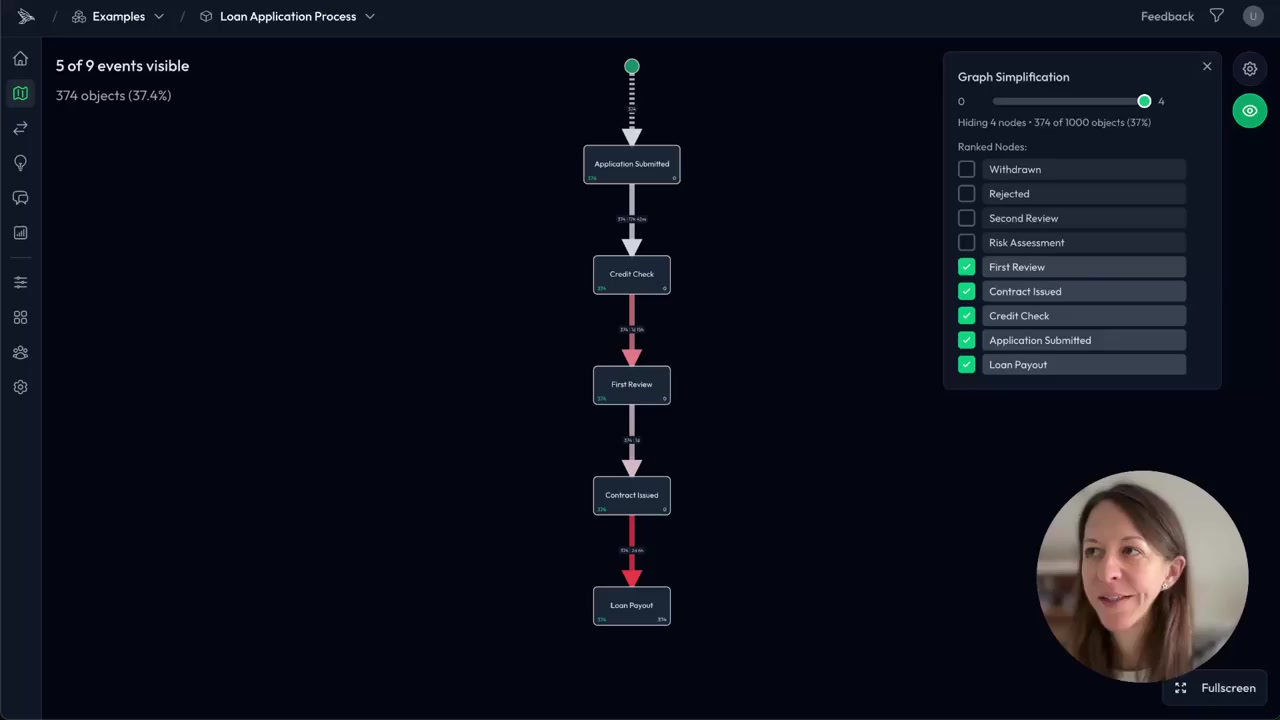Check the Rejected node checkbox
The height and width of the screenshot is (720, 1280).
(x=966, y=193)
